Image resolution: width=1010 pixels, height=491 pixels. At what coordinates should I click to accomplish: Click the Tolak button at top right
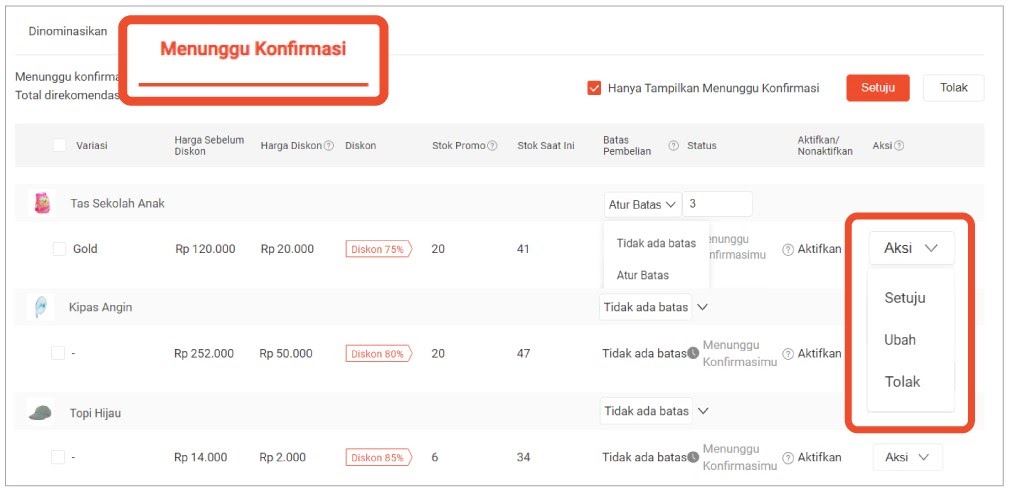(x=953, y=88)
